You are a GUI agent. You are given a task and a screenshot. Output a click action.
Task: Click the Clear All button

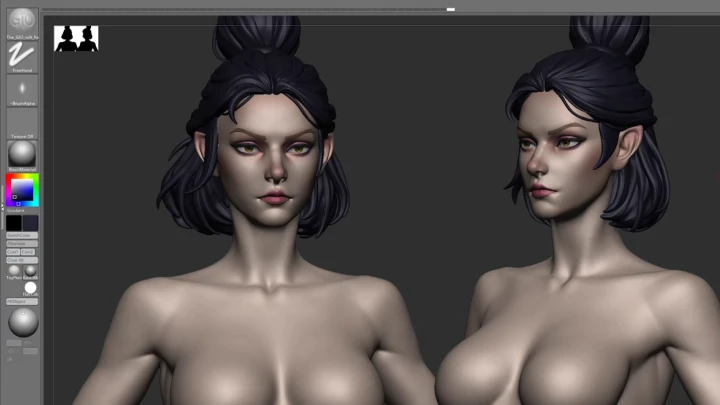tap(22, 260)
